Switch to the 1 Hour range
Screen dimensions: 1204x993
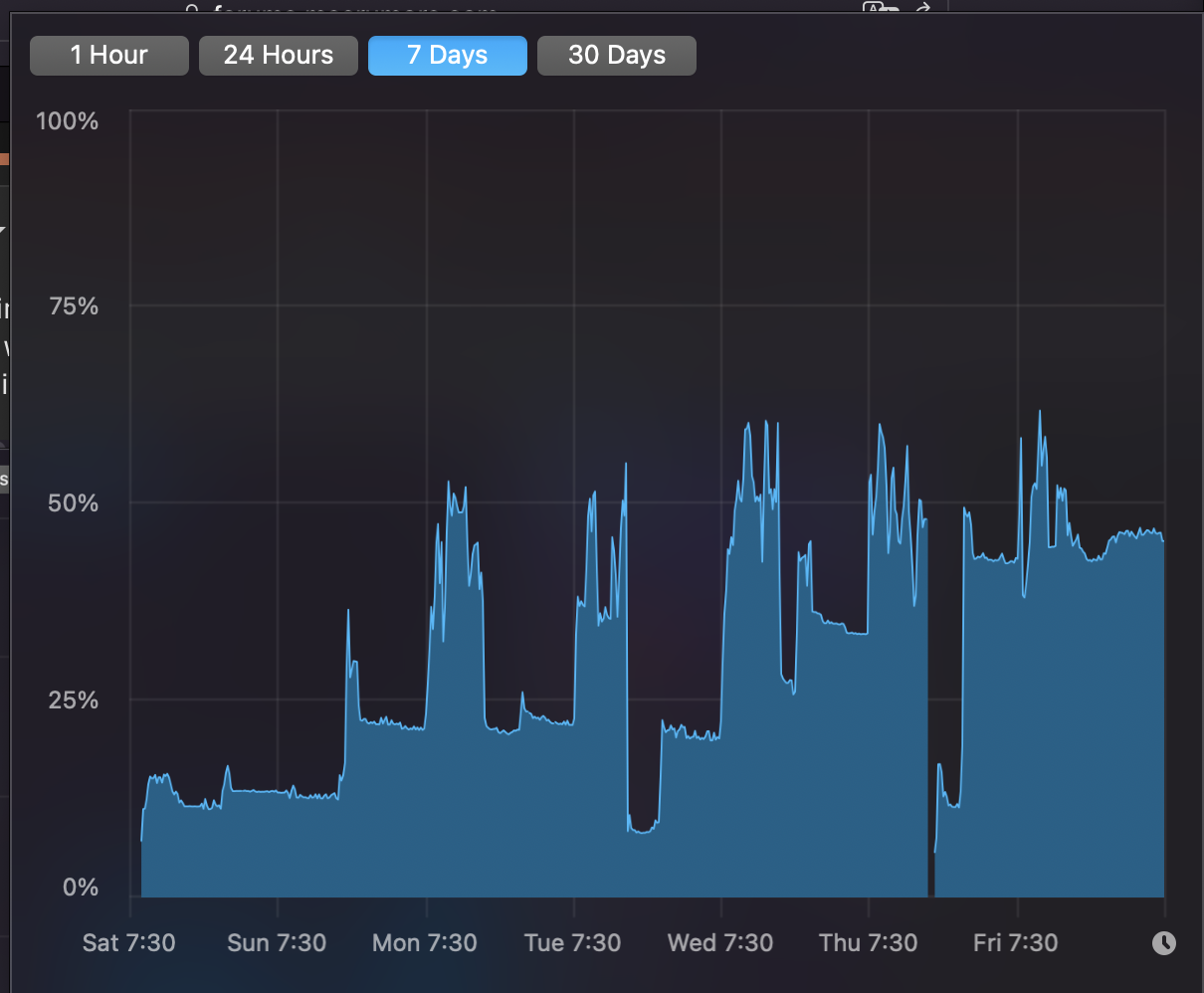(109, 56)
